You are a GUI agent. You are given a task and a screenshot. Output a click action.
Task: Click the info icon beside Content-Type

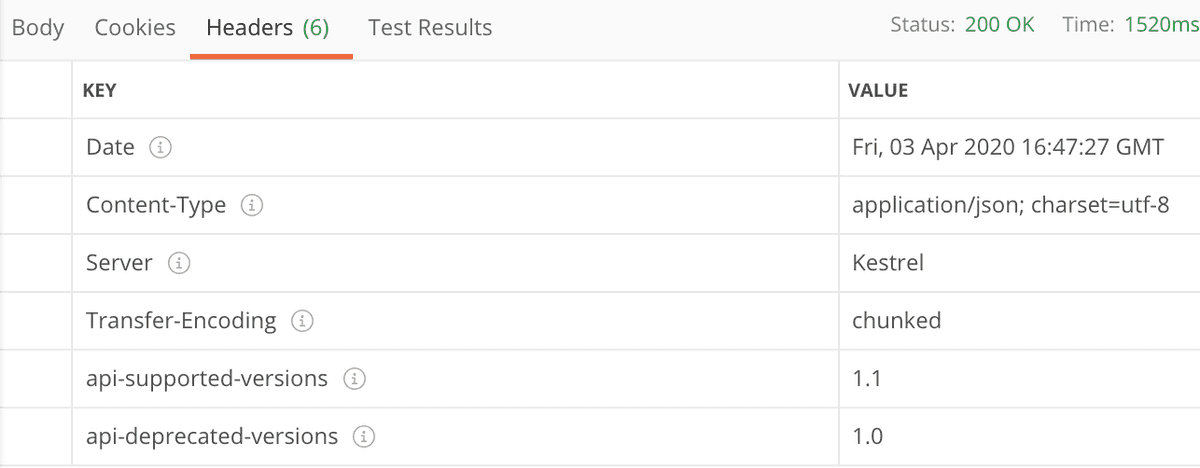point(252,206)
